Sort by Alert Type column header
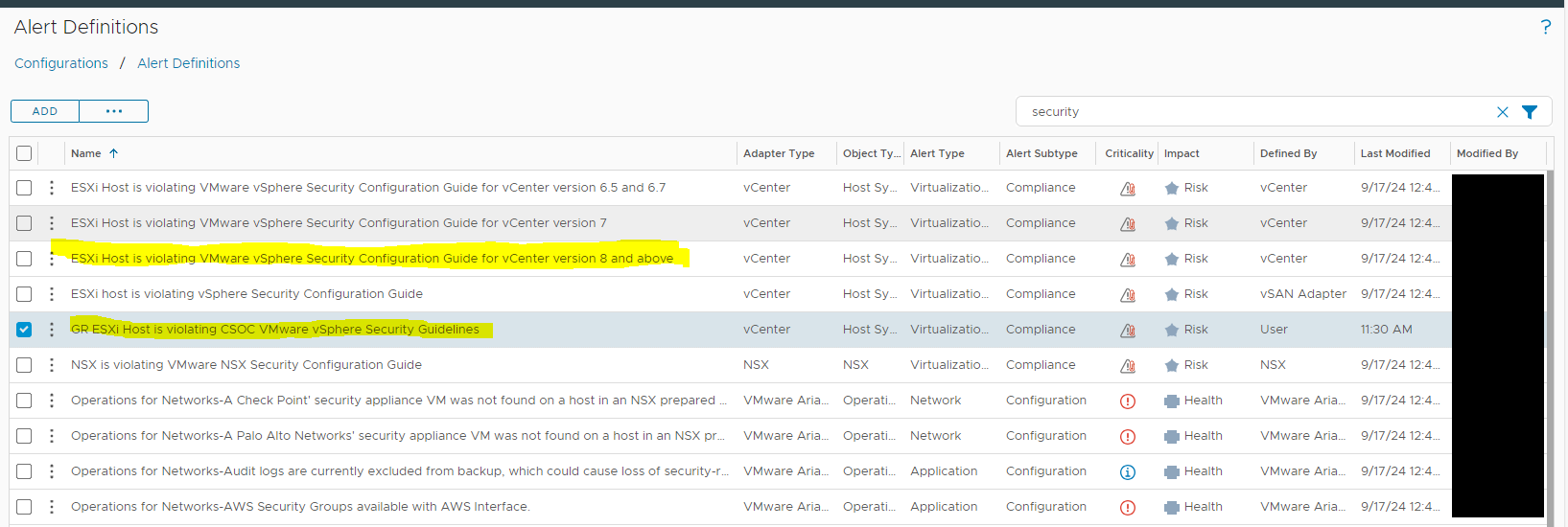 (937, 153)
